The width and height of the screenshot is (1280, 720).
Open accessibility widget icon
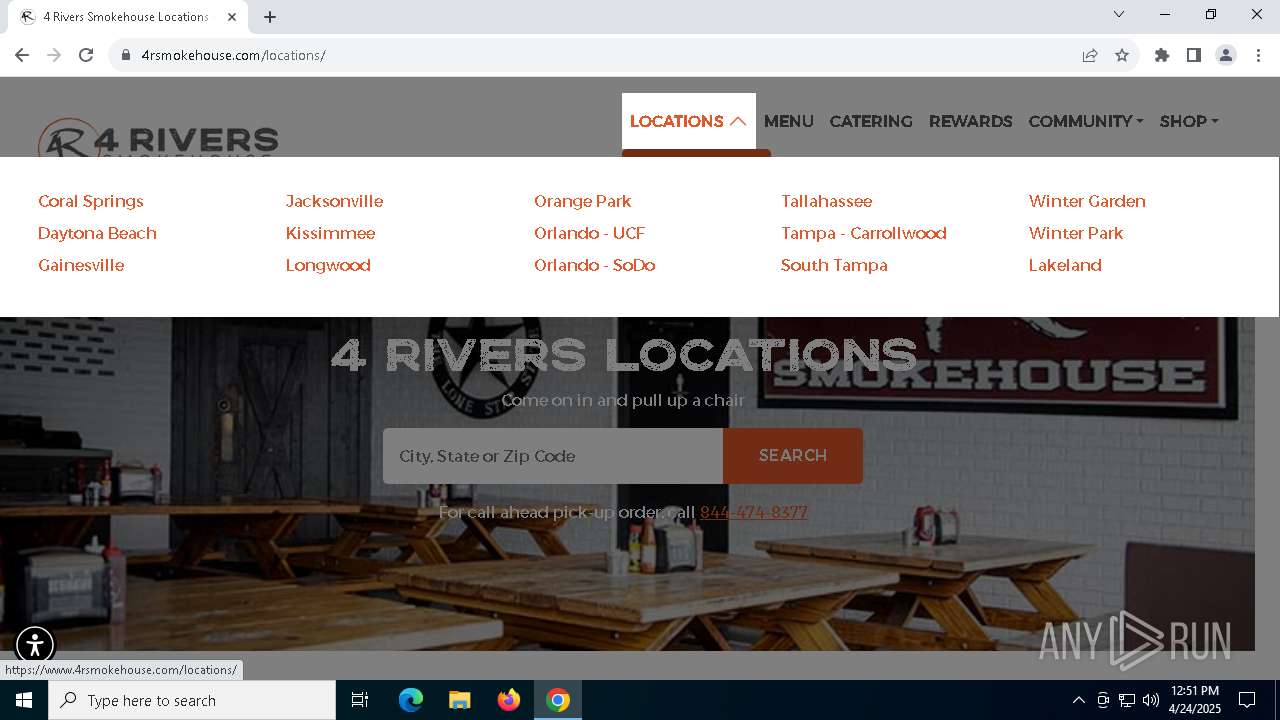point(35,645)
